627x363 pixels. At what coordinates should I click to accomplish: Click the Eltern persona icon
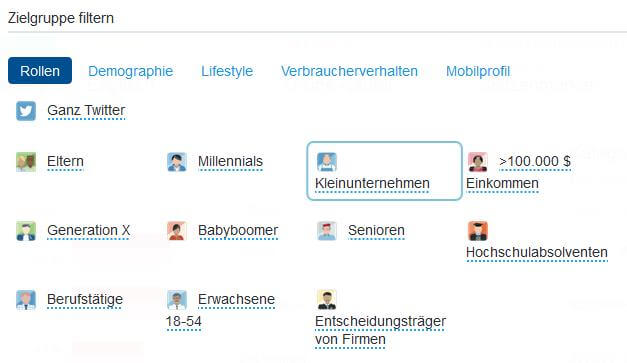(x=26, y=162)
